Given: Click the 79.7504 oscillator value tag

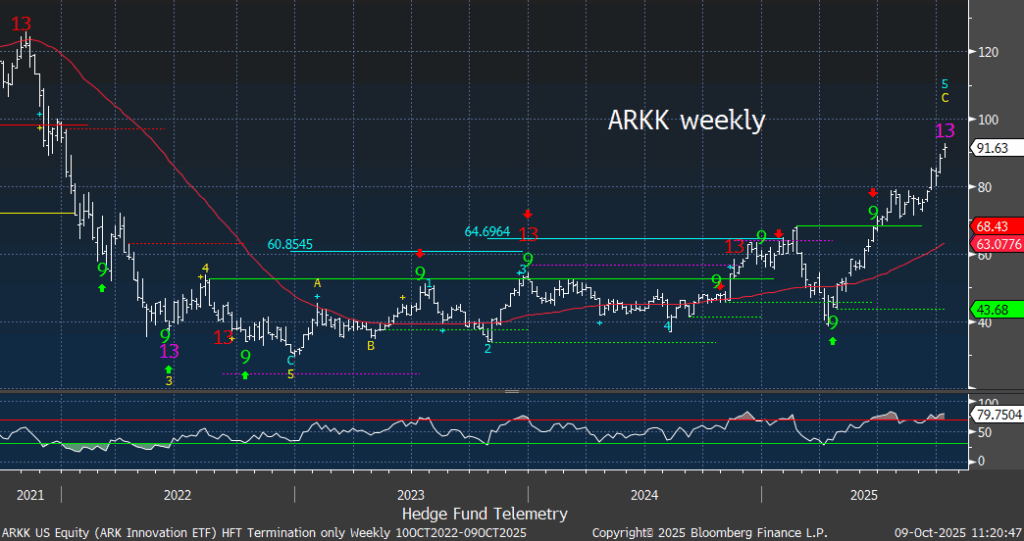Looking at the screenshot, I should point(996,415).
